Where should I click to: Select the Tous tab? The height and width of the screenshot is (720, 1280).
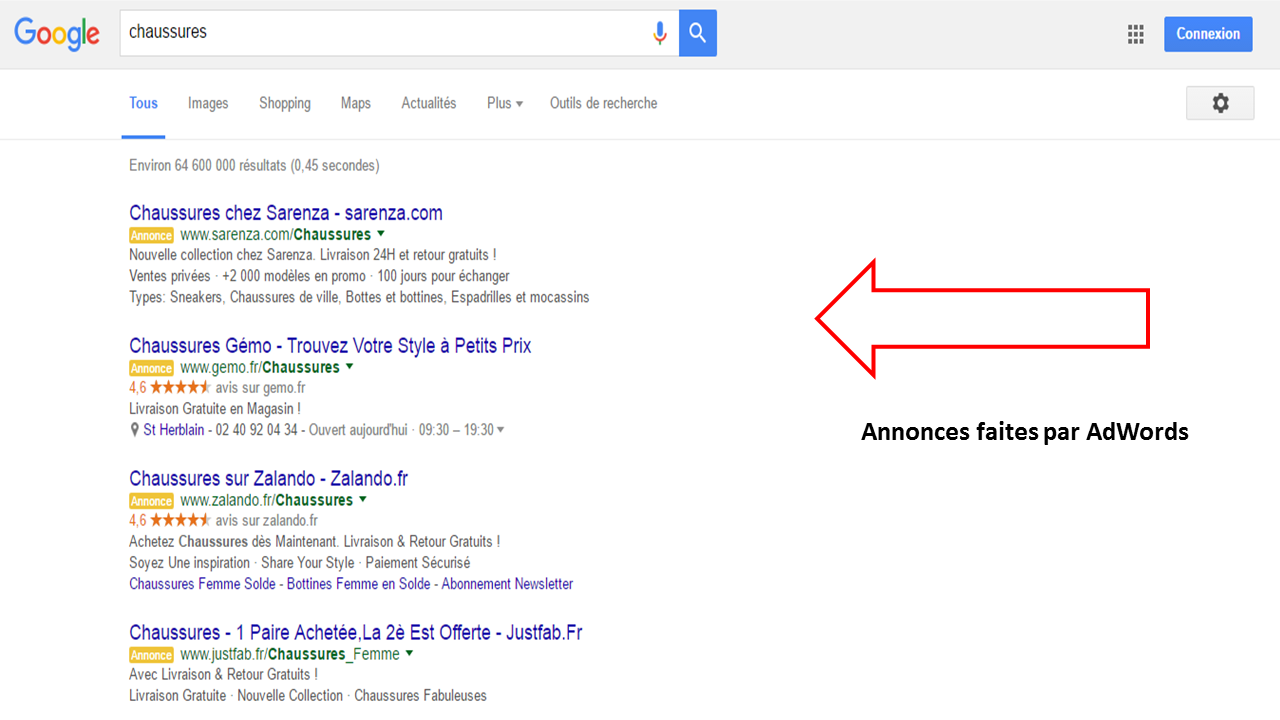tap(143, 103)
